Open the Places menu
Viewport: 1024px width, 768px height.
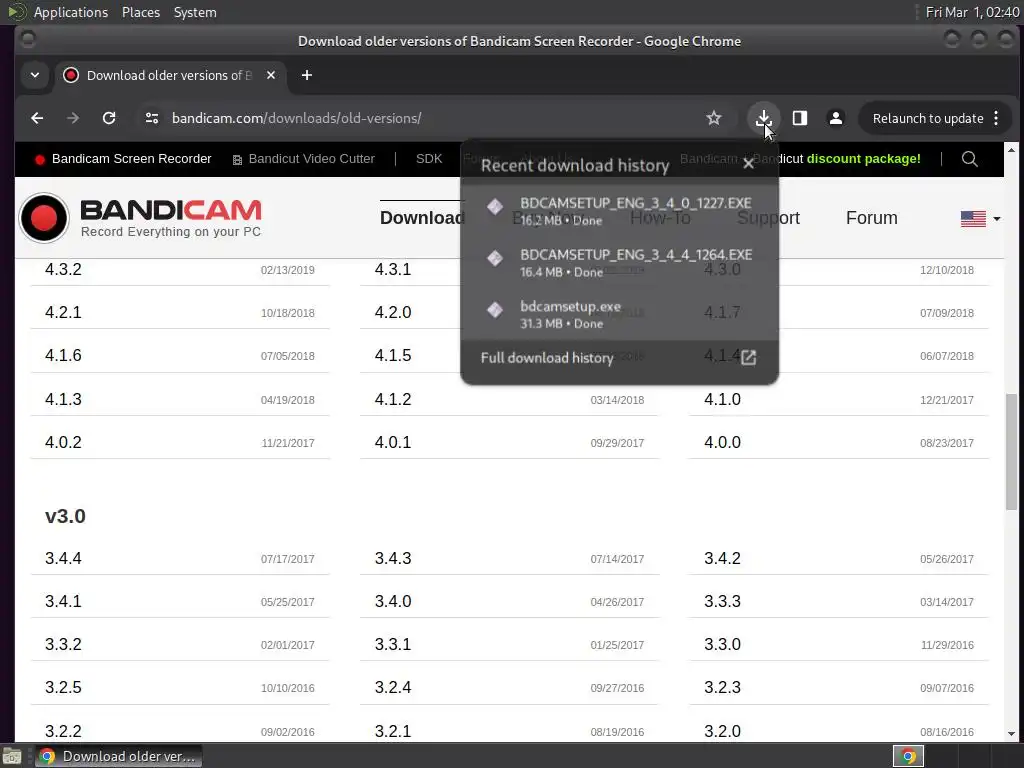tap(140, 12)
